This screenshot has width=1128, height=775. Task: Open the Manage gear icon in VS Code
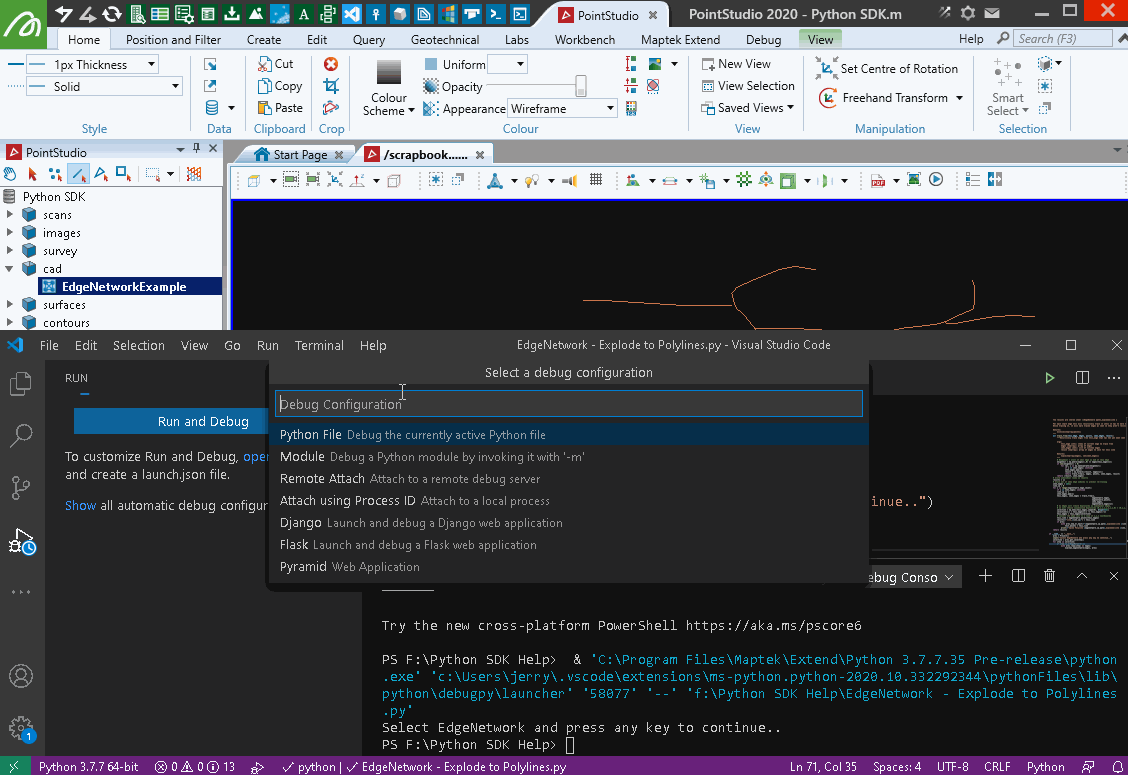click(21, 728)
